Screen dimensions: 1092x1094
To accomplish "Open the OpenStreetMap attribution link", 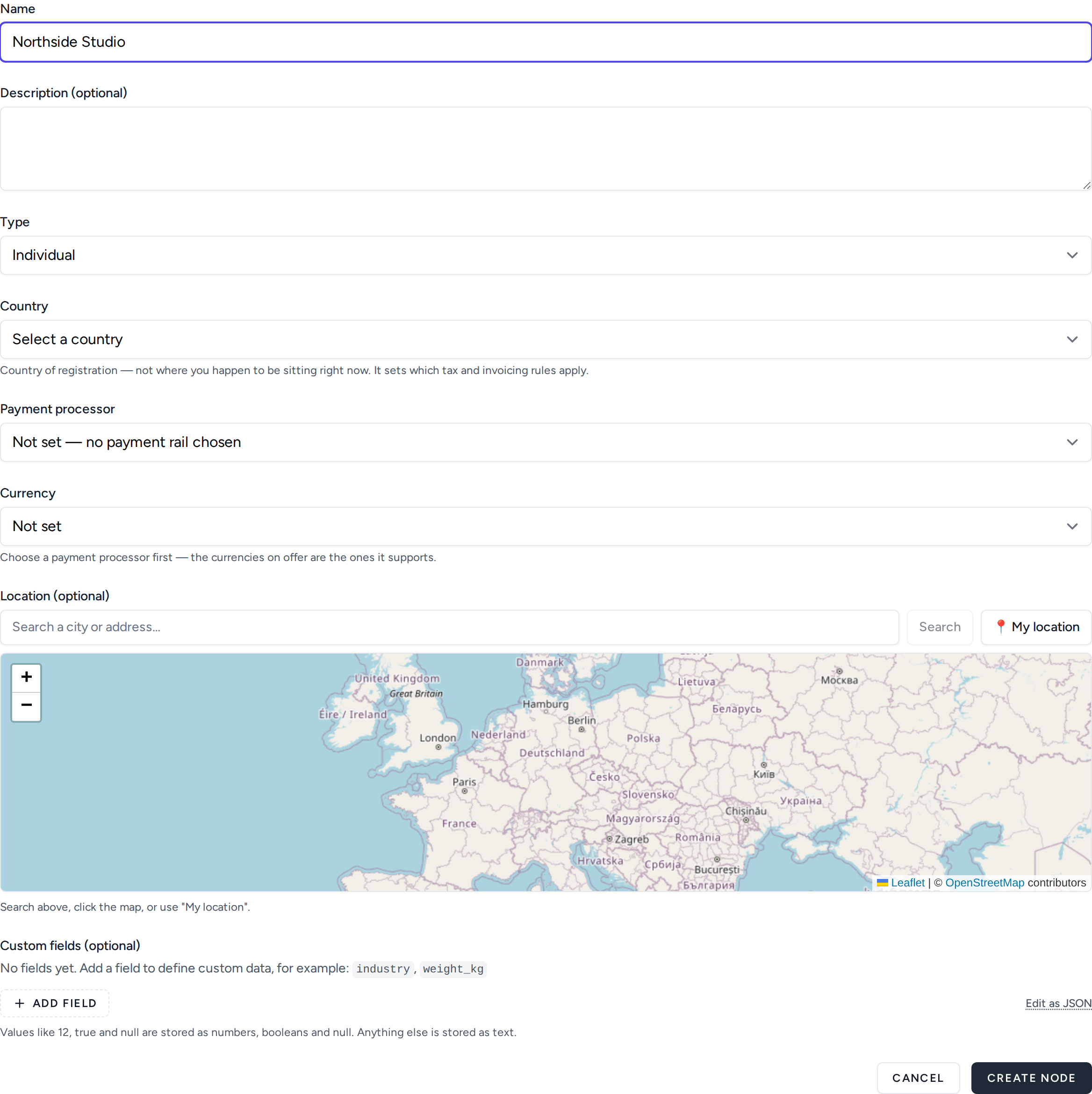I will [984, 882].
